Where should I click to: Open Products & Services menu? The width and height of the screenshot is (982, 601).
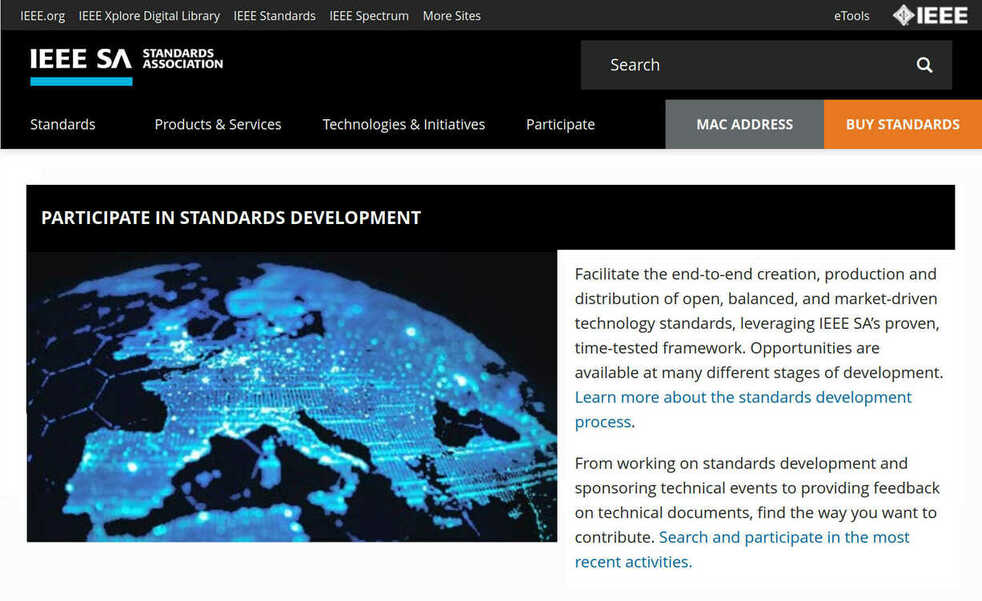218,124
